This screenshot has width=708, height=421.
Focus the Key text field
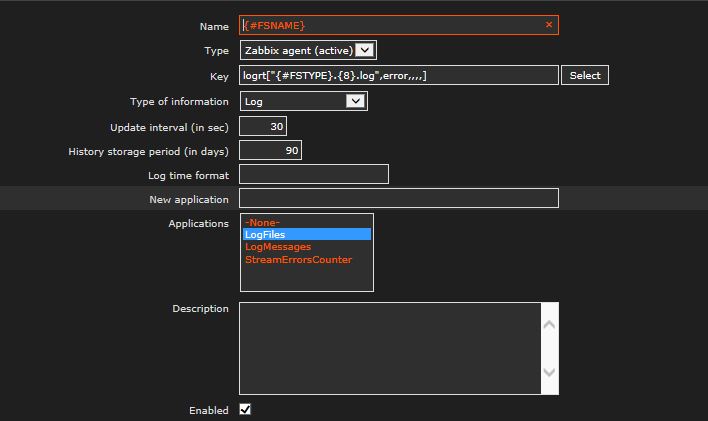[398, 75]
